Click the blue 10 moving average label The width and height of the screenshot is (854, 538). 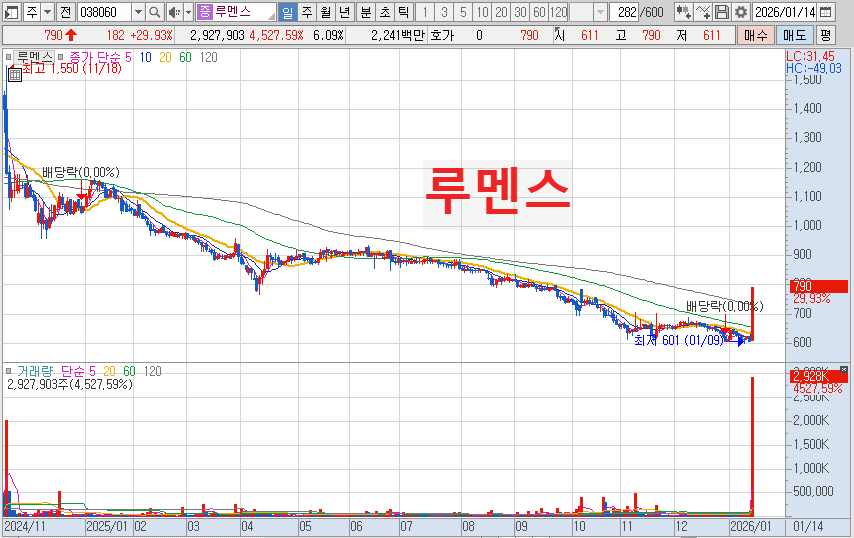[145, 57]
